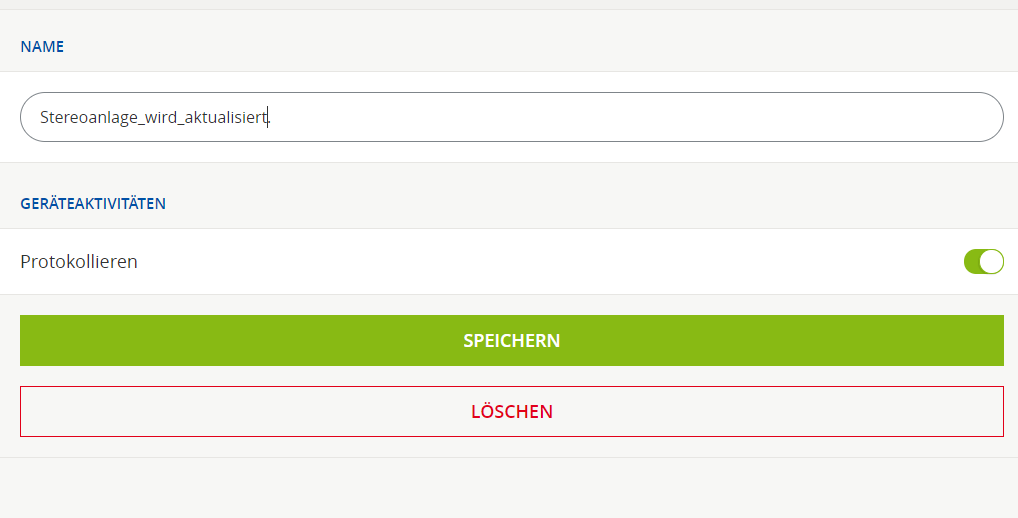Click the red Löschen button
This screenshot has width=1018, height=518.
pos(511,411)
